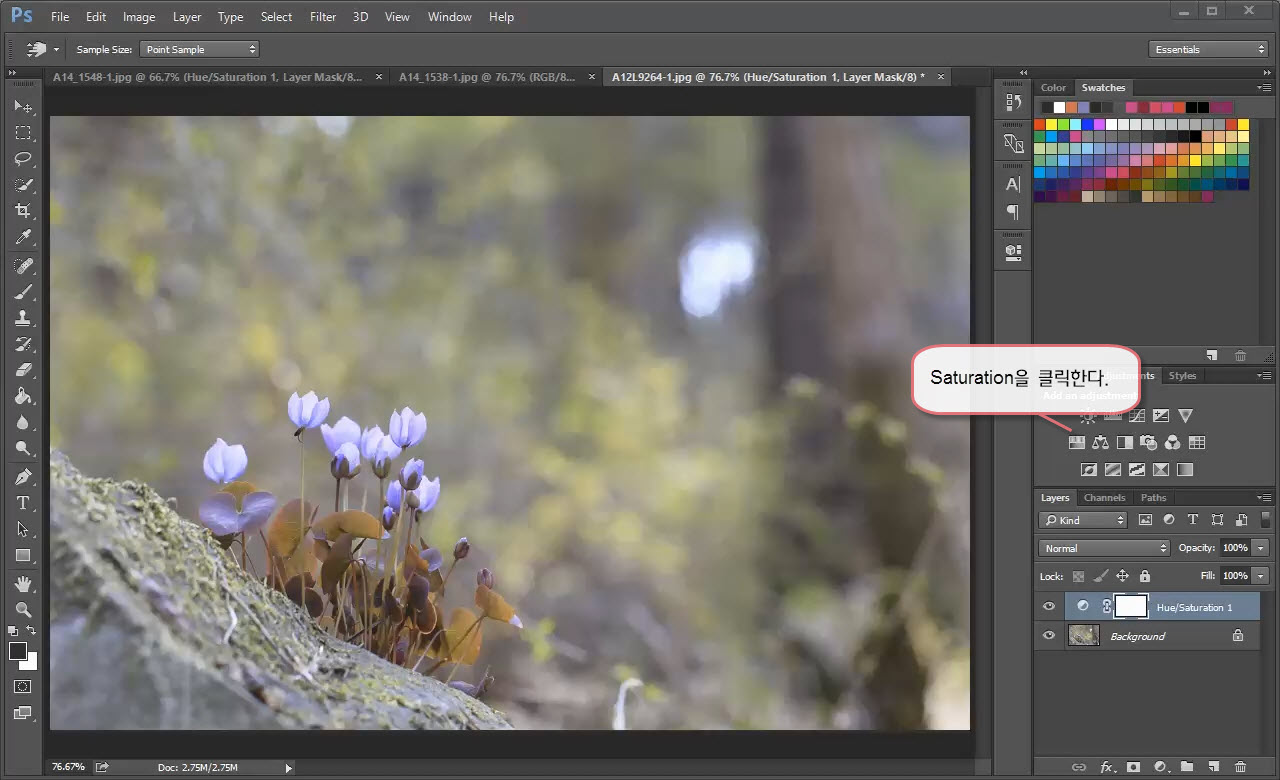This screenshot has width=1280, height=780.
Task: Select the Spot Healing Brush tool
Action: (x=23, y=266)
